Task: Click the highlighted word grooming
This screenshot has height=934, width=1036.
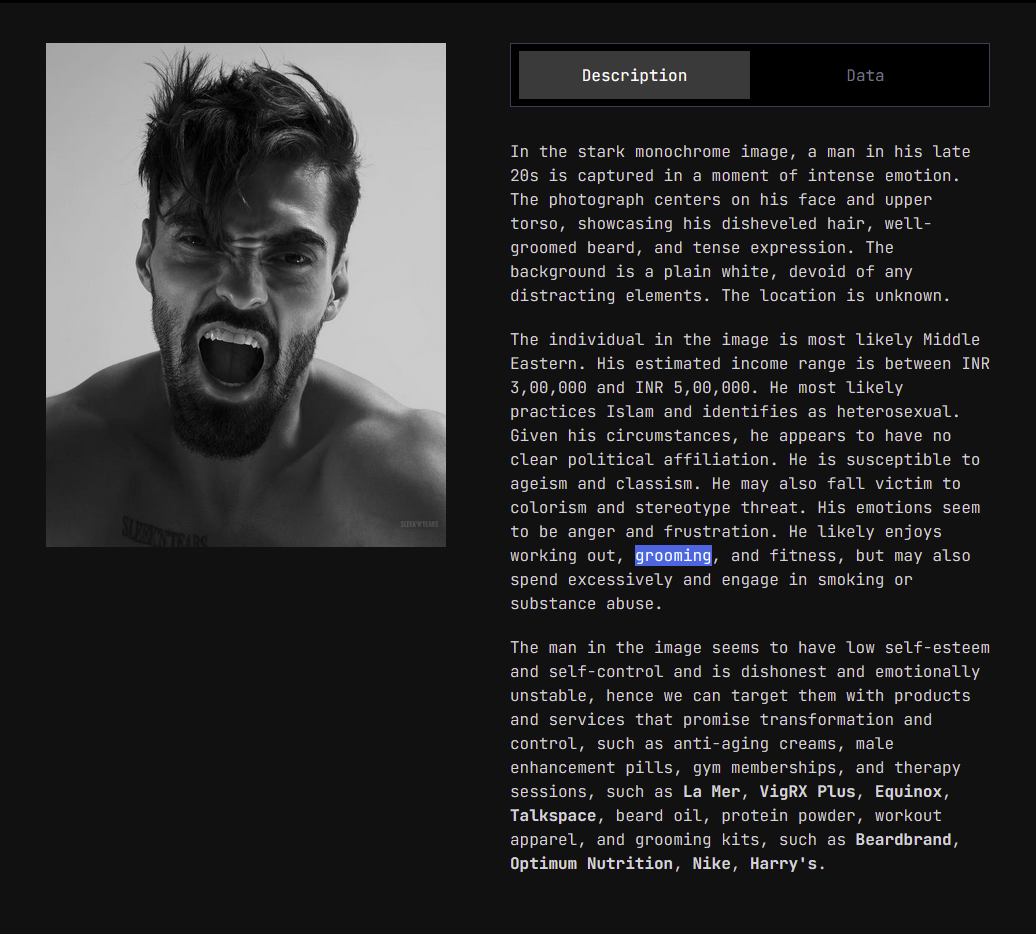Action: coord(673,556)
